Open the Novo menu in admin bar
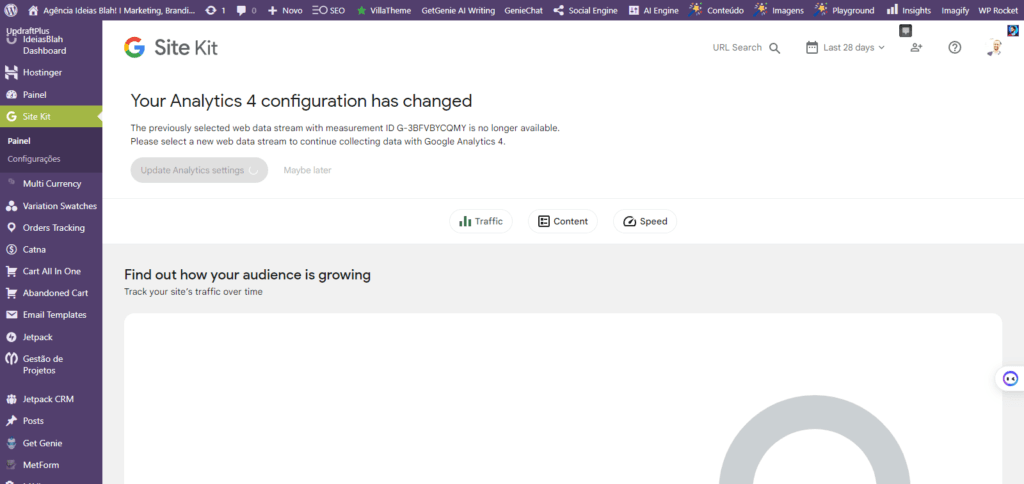 (285, 10)
